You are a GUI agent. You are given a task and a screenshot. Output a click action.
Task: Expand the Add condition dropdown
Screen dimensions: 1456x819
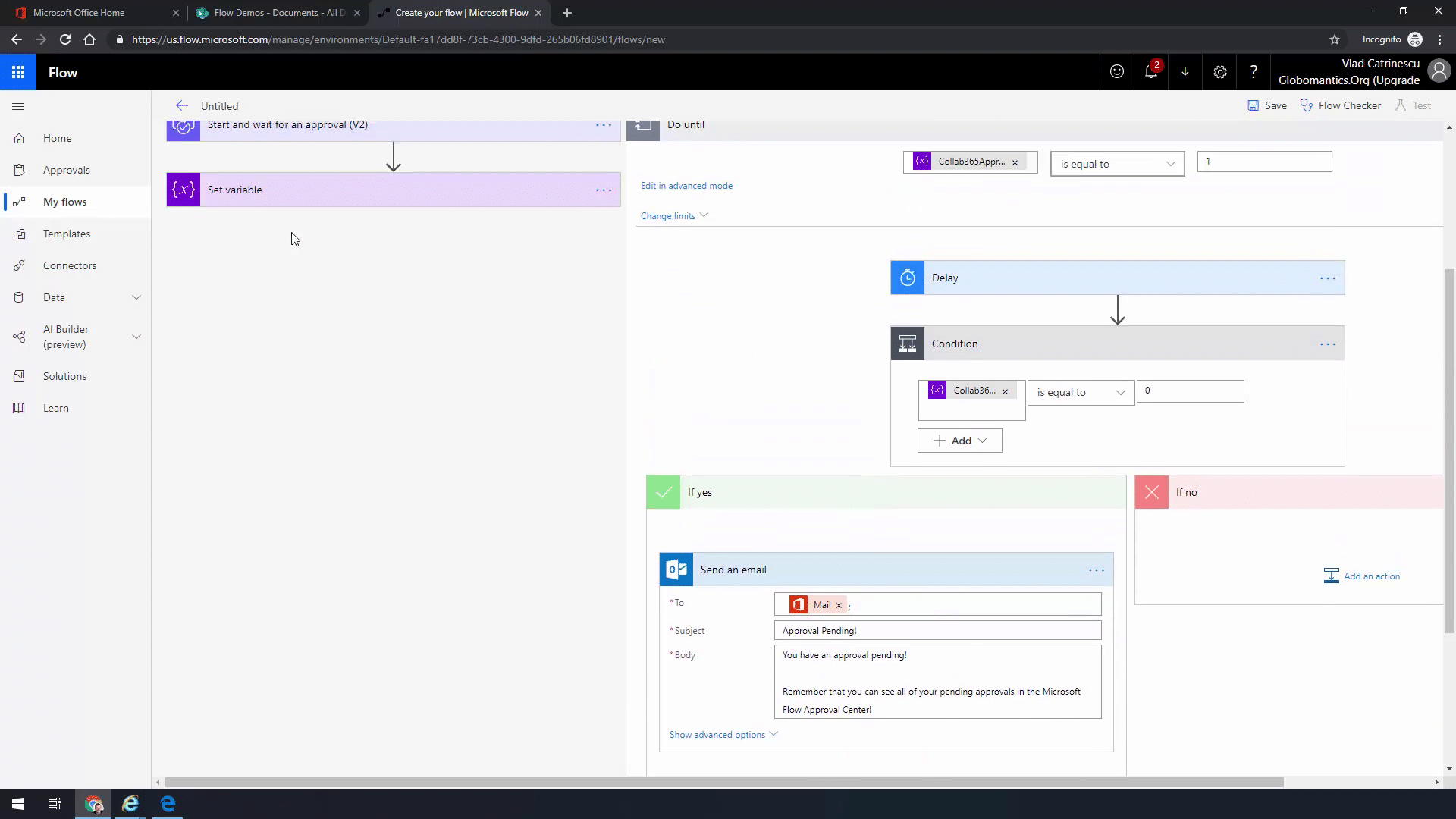pyautogui.click(x=960, y=441)
